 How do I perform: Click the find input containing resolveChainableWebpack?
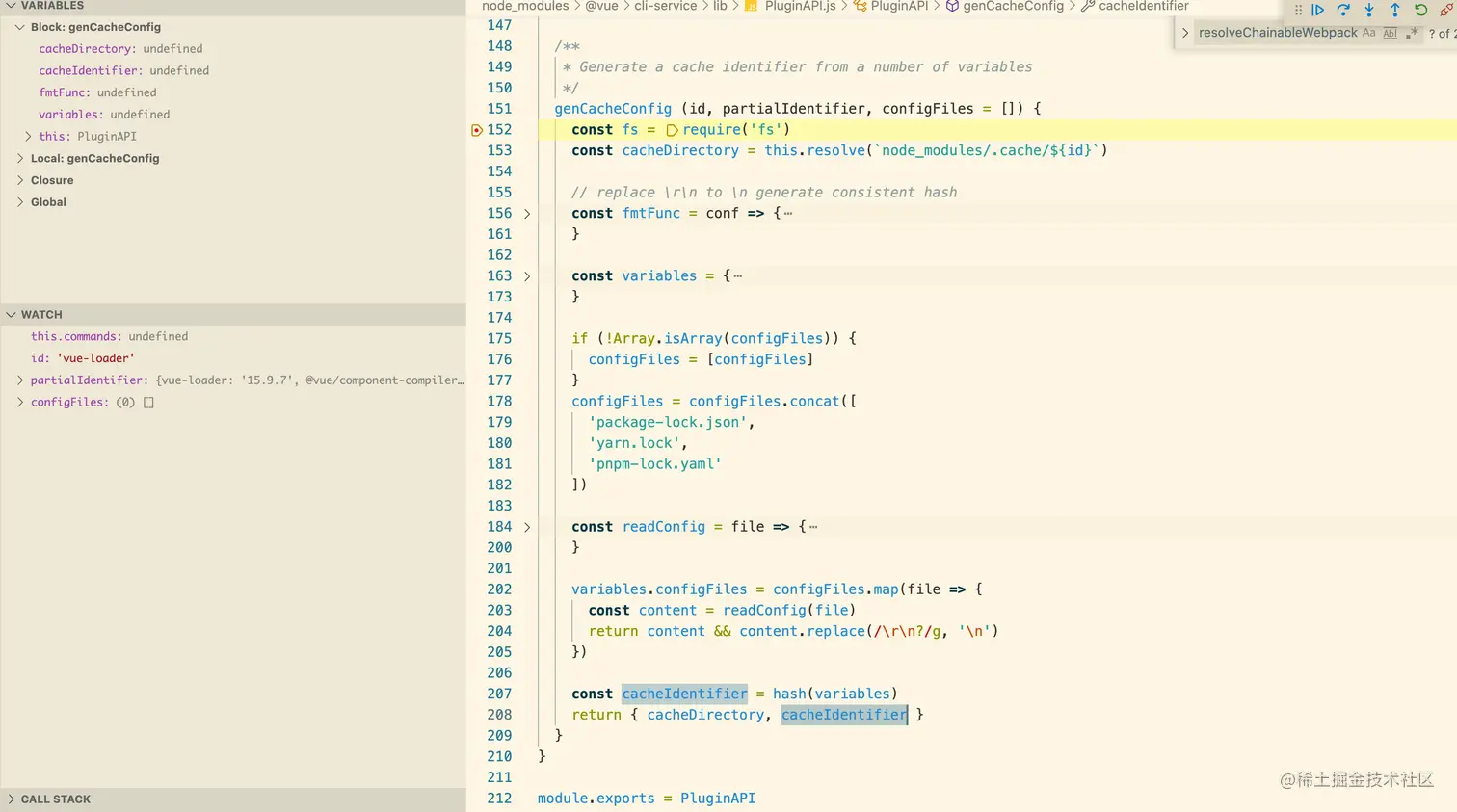[x=1278, y=33]
